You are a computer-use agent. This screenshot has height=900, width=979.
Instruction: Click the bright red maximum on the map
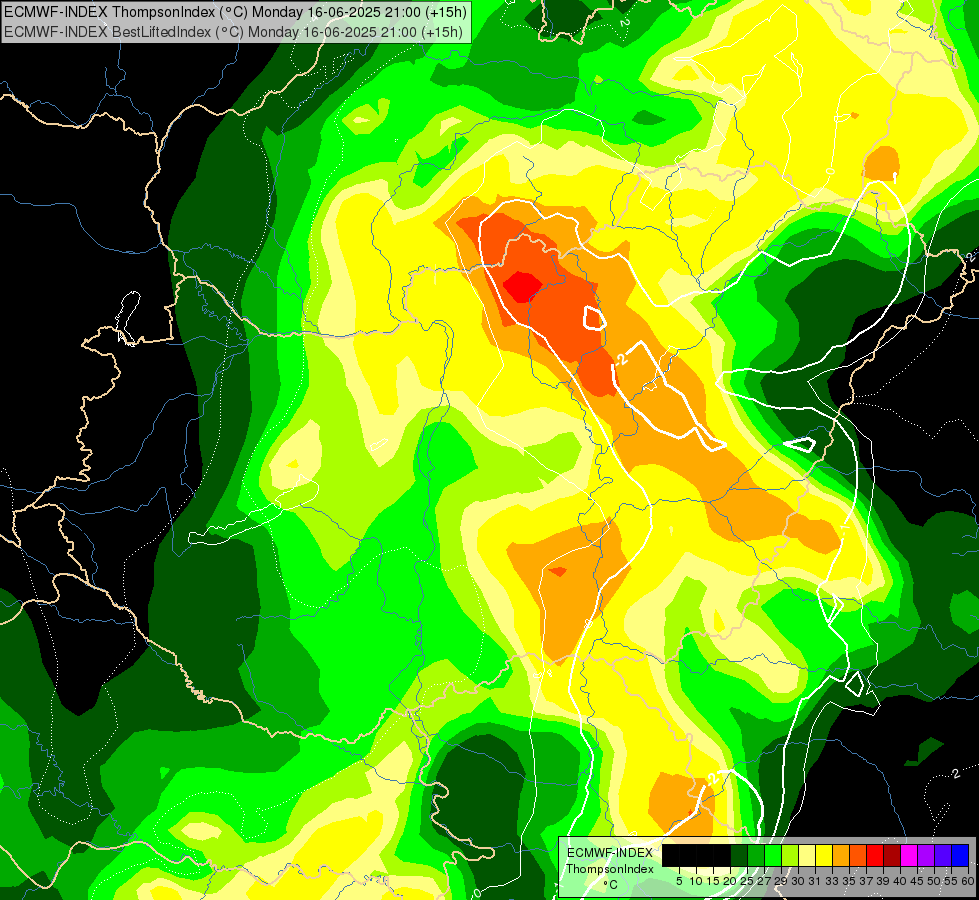523,286
